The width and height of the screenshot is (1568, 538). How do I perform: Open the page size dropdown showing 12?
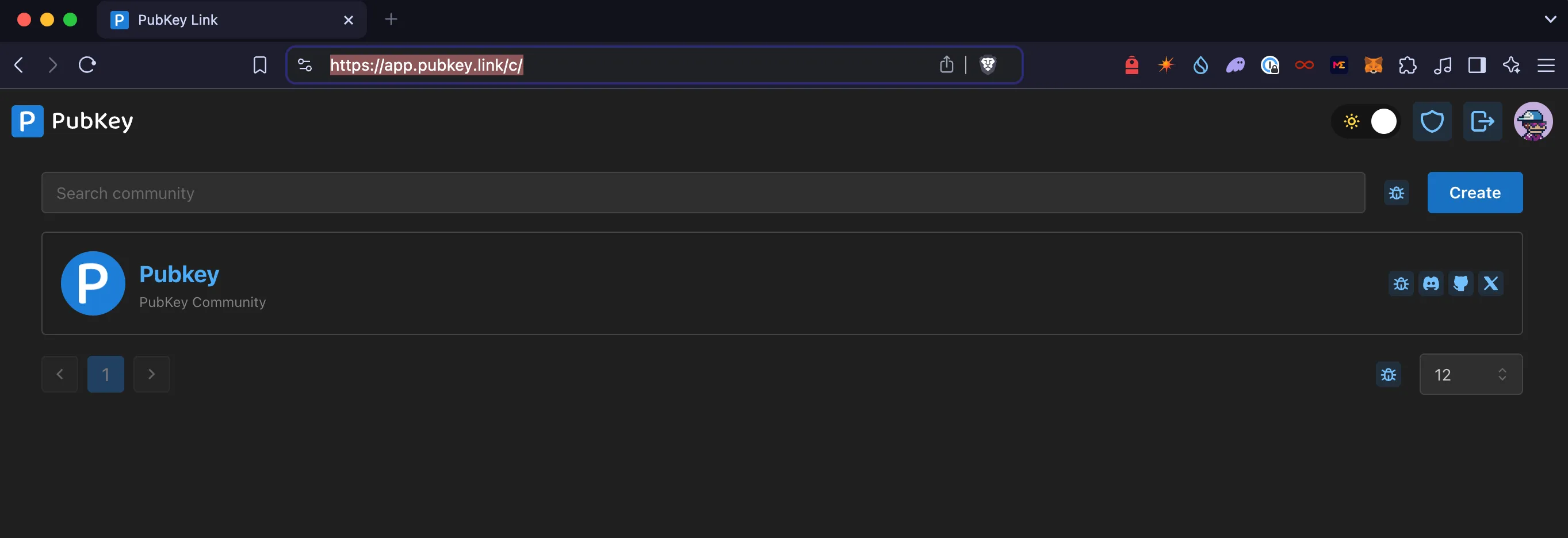(1470, 374)
